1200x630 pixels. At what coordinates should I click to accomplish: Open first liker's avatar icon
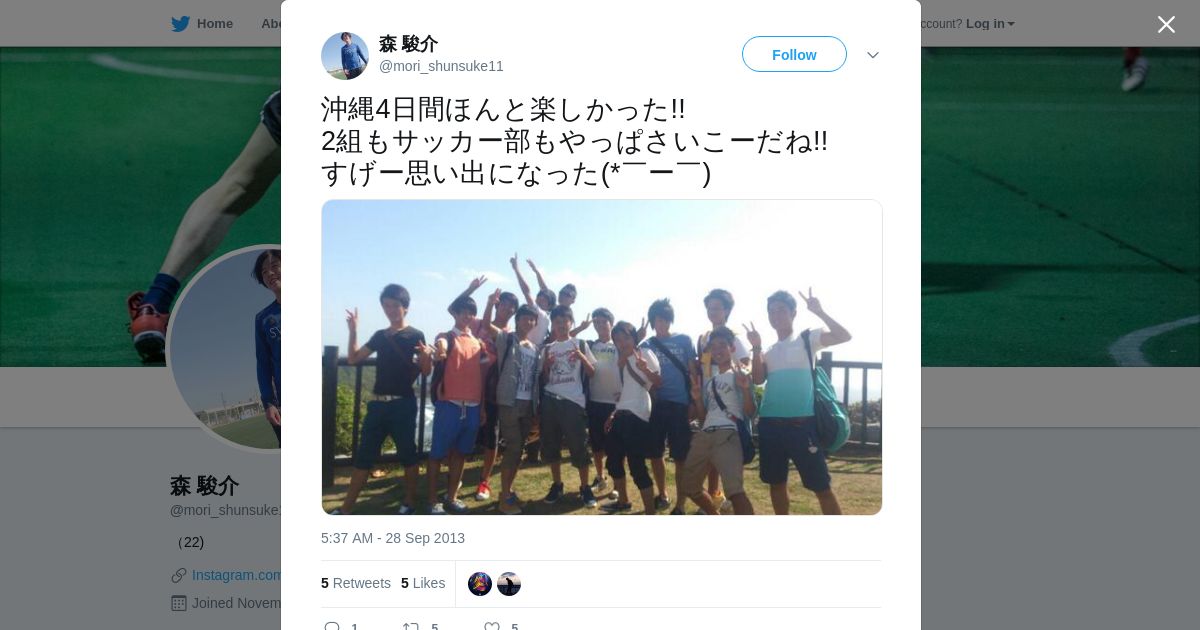click(480, 584)
